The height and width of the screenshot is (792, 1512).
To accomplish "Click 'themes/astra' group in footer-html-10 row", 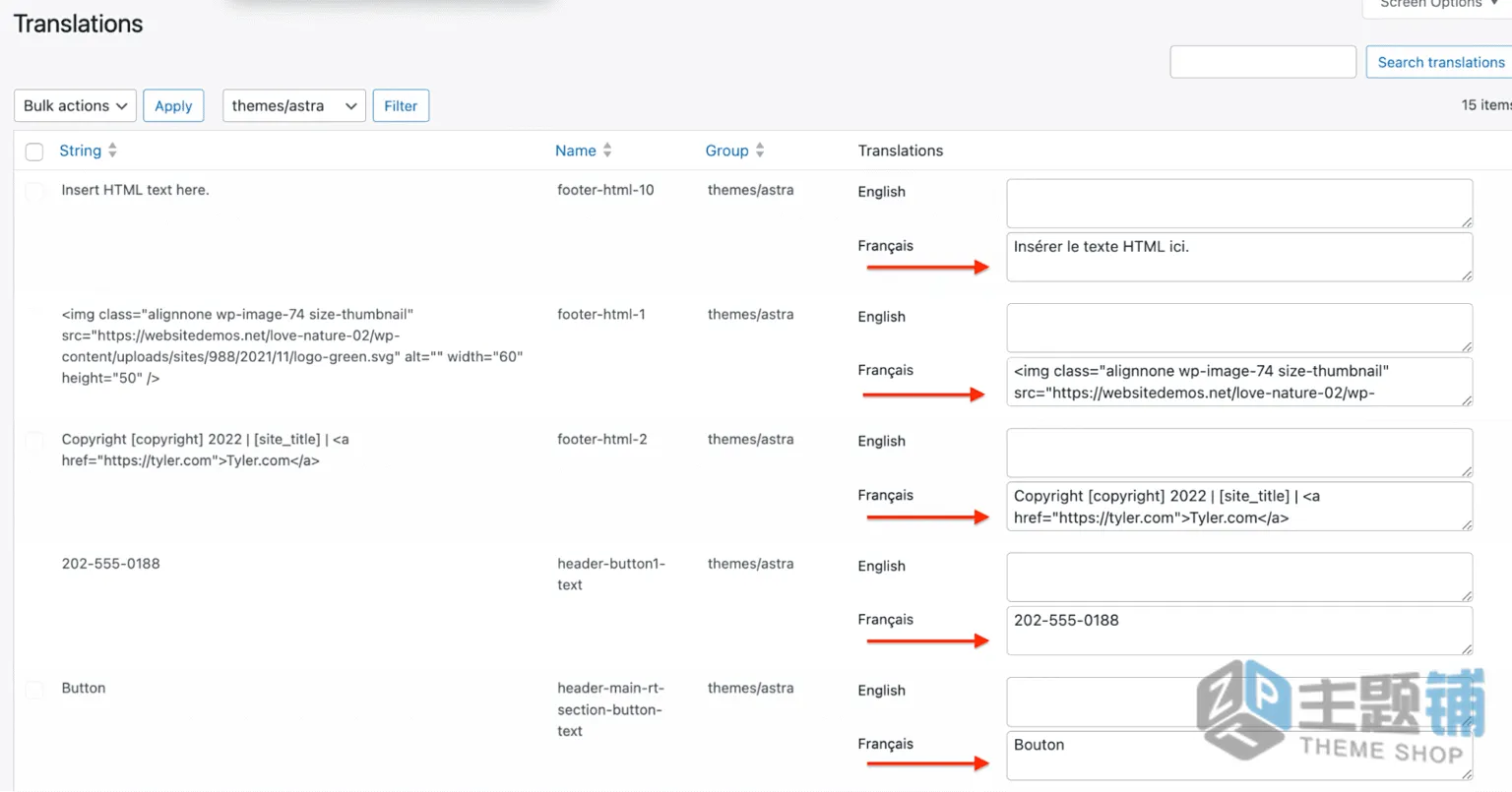I will (750, 190).
